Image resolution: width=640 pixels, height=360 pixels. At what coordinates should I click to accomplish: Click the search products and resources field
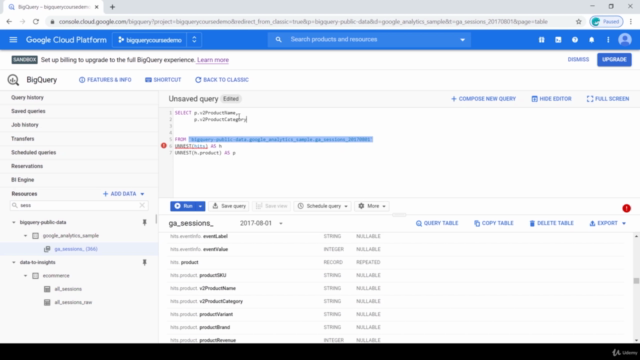click(x=369, y=40)
